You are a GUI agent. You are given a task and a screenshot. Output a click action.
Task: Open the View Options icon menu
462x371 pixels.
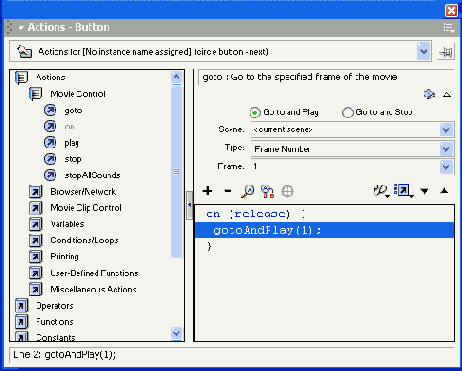tap(404, 191)
